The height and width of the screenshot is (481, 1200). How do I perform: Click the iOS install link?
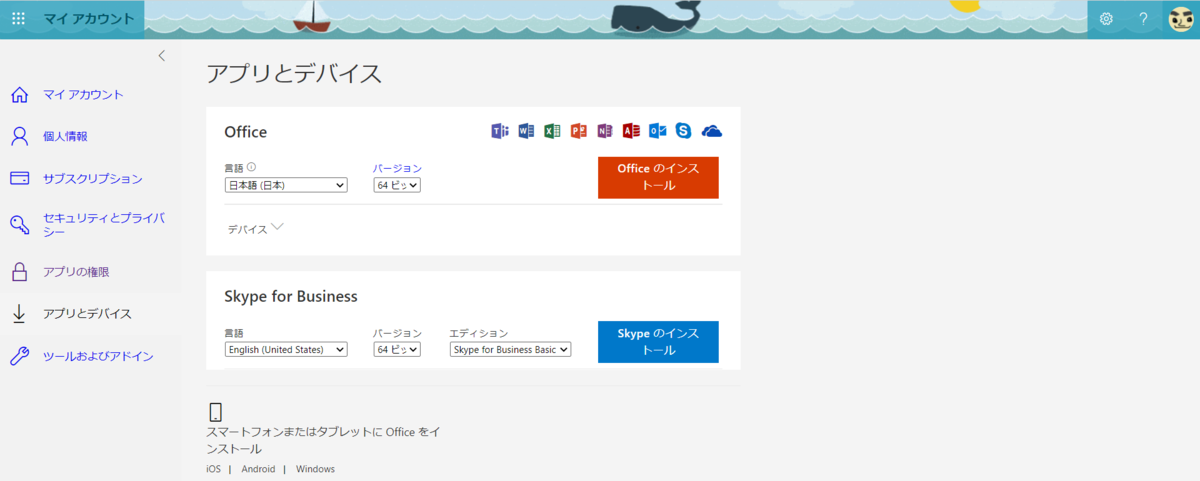pos(213,469)
